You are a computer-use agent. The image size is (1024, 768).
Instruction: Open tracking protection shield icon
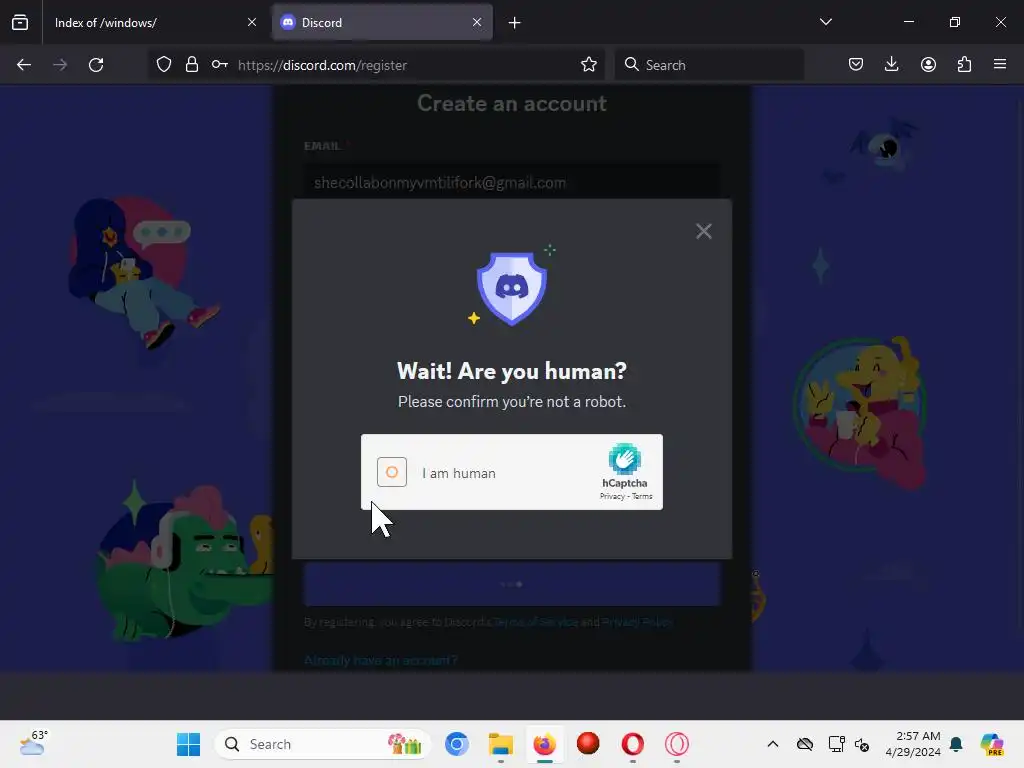click(x=164, y=65)
